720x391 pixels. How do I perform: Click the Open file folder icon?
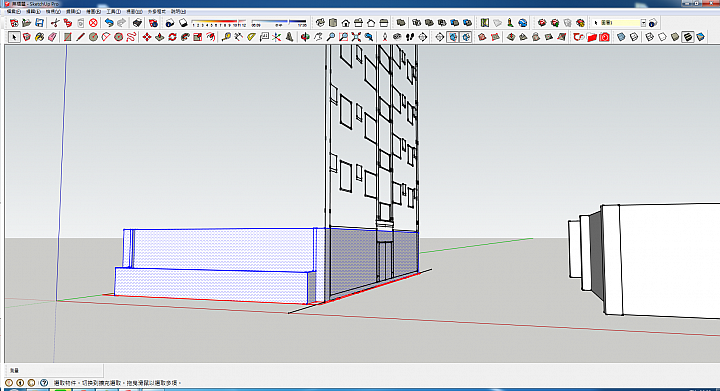click(27, 22)
